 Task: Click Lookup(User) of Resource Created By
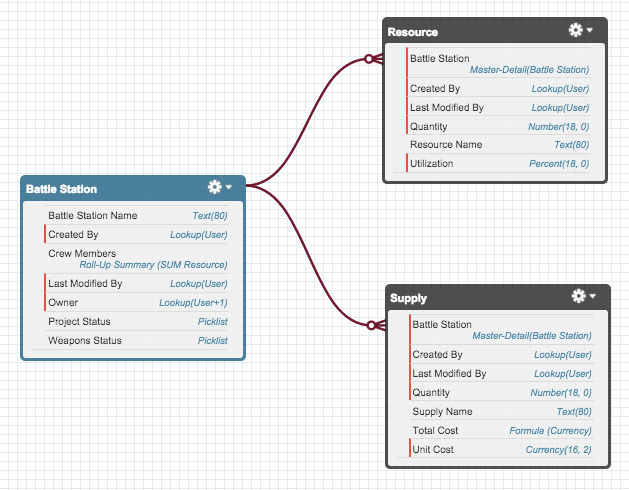(560, 89)
